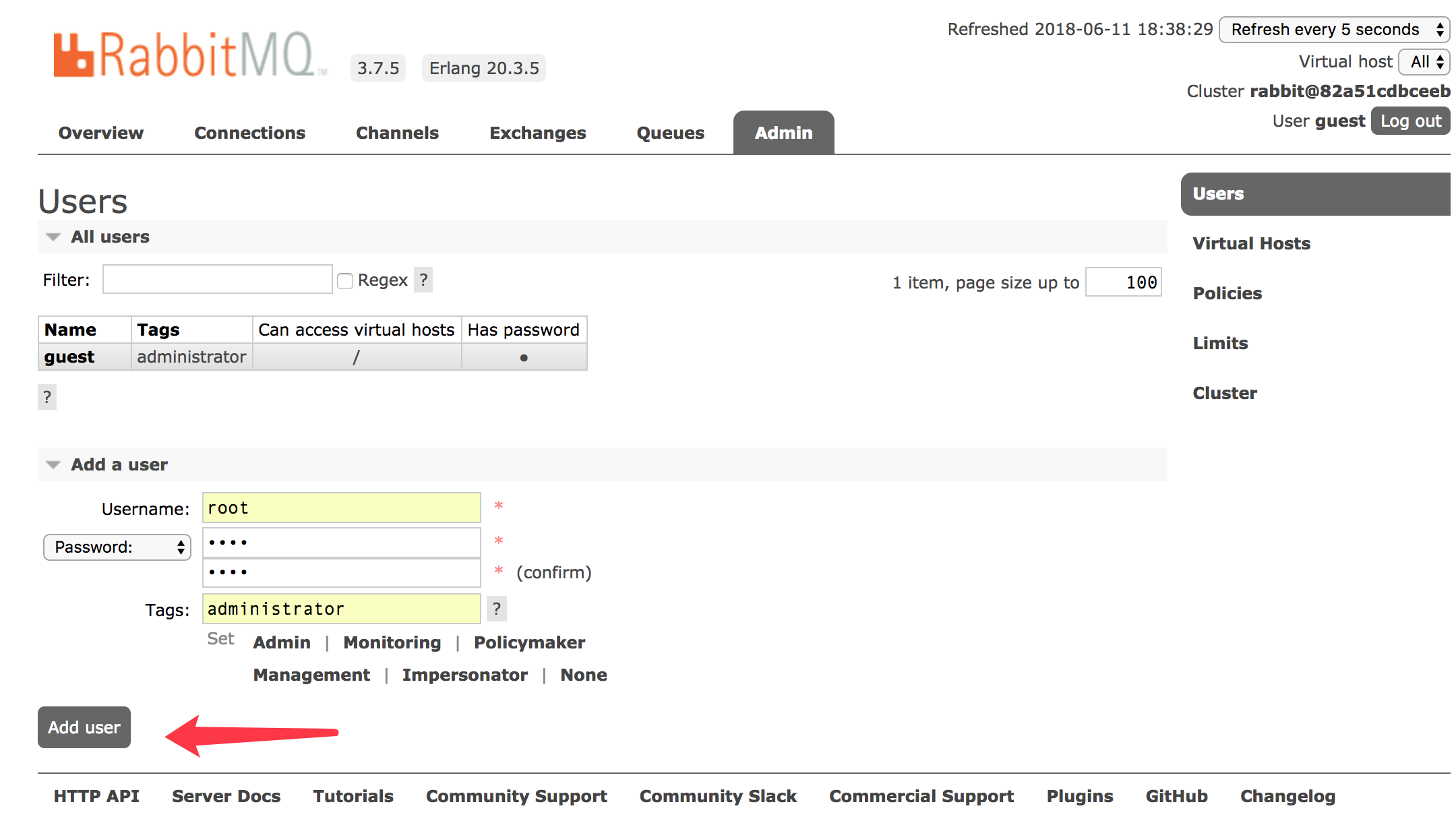
Task: Select Virtual Hosts in the sidebar
Action: tap(1251, 243)
